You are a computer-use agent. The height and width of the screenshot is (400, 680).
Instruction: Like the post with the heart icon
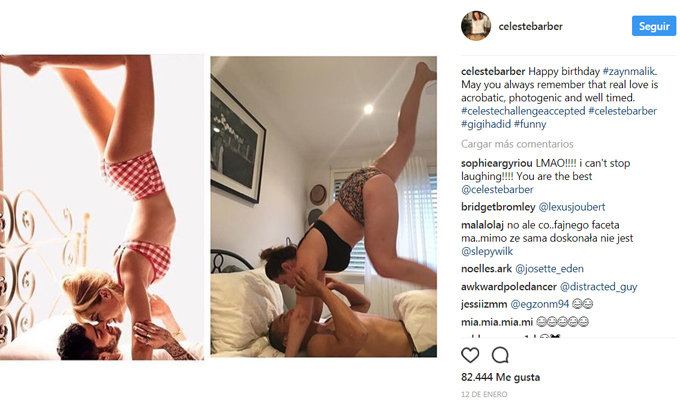click(470, 355)
